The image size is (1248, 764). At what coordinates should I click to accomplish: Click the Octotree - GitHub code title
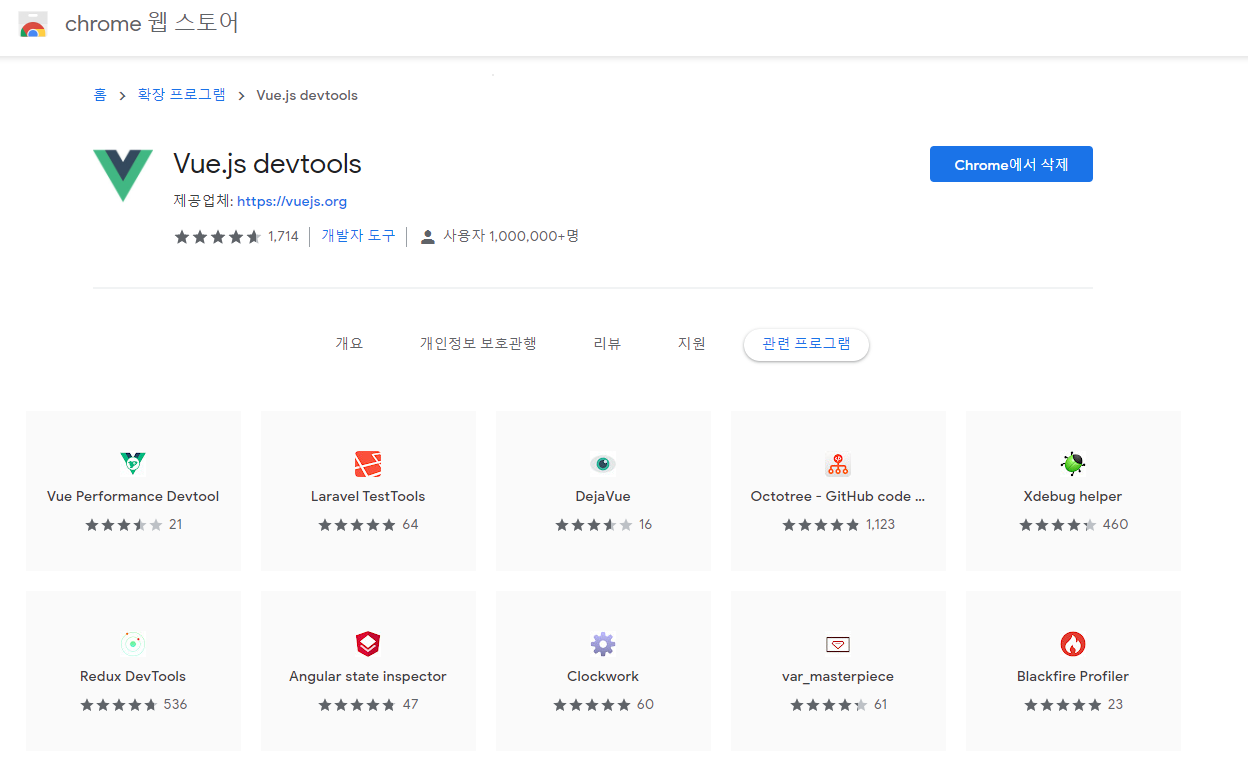point(838,496)
